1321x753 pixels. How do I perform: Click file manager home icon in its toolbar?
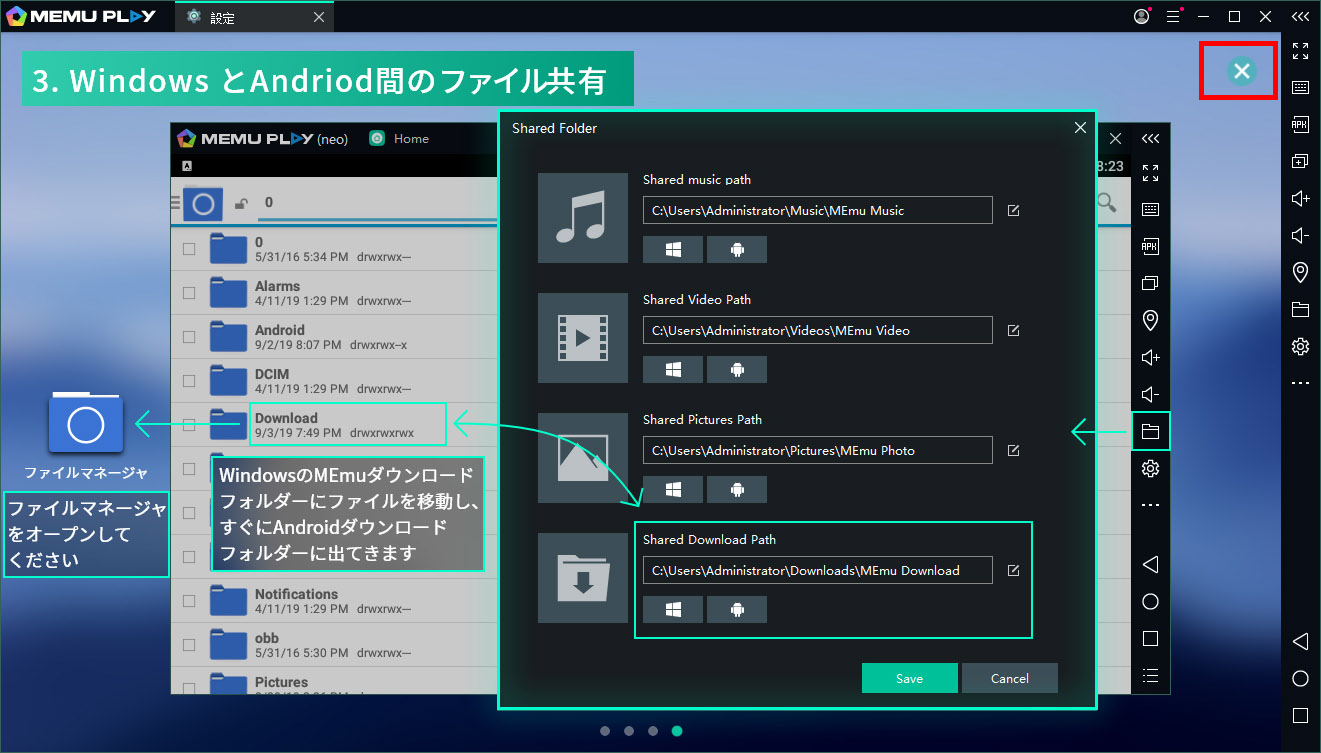[203, 204]
